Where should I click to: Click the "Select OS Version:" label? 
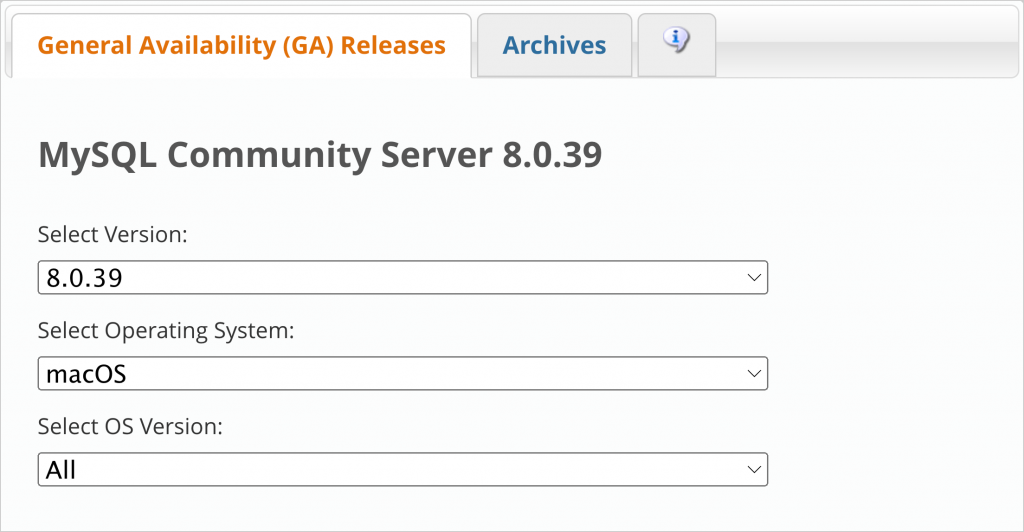130,426
